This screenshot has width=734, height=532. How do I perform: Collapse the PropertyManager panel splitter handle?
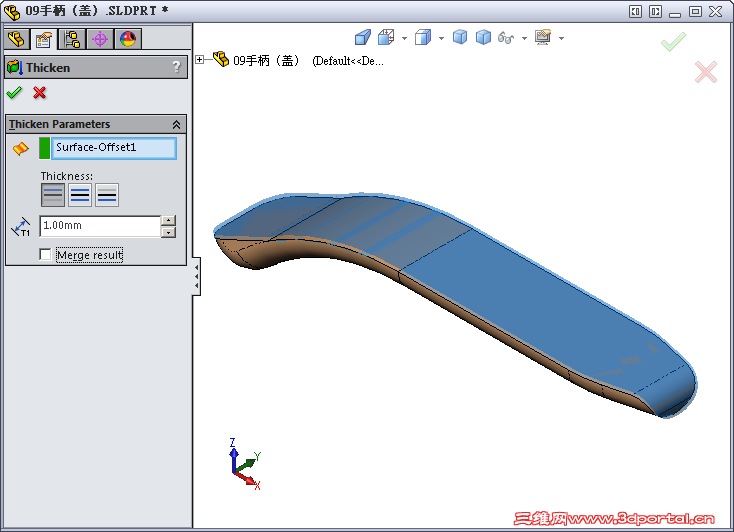pyautogui.click(x=197, y=276)
